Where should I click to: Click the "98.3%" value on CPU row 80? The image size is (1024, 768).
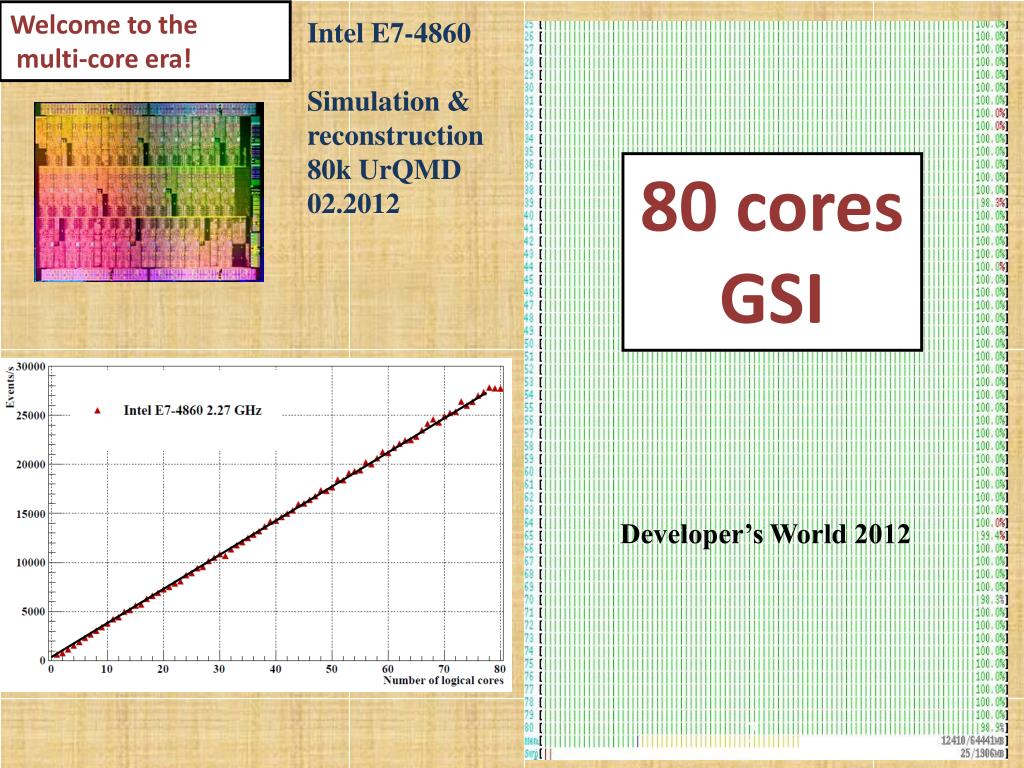(x=991, y=728)
